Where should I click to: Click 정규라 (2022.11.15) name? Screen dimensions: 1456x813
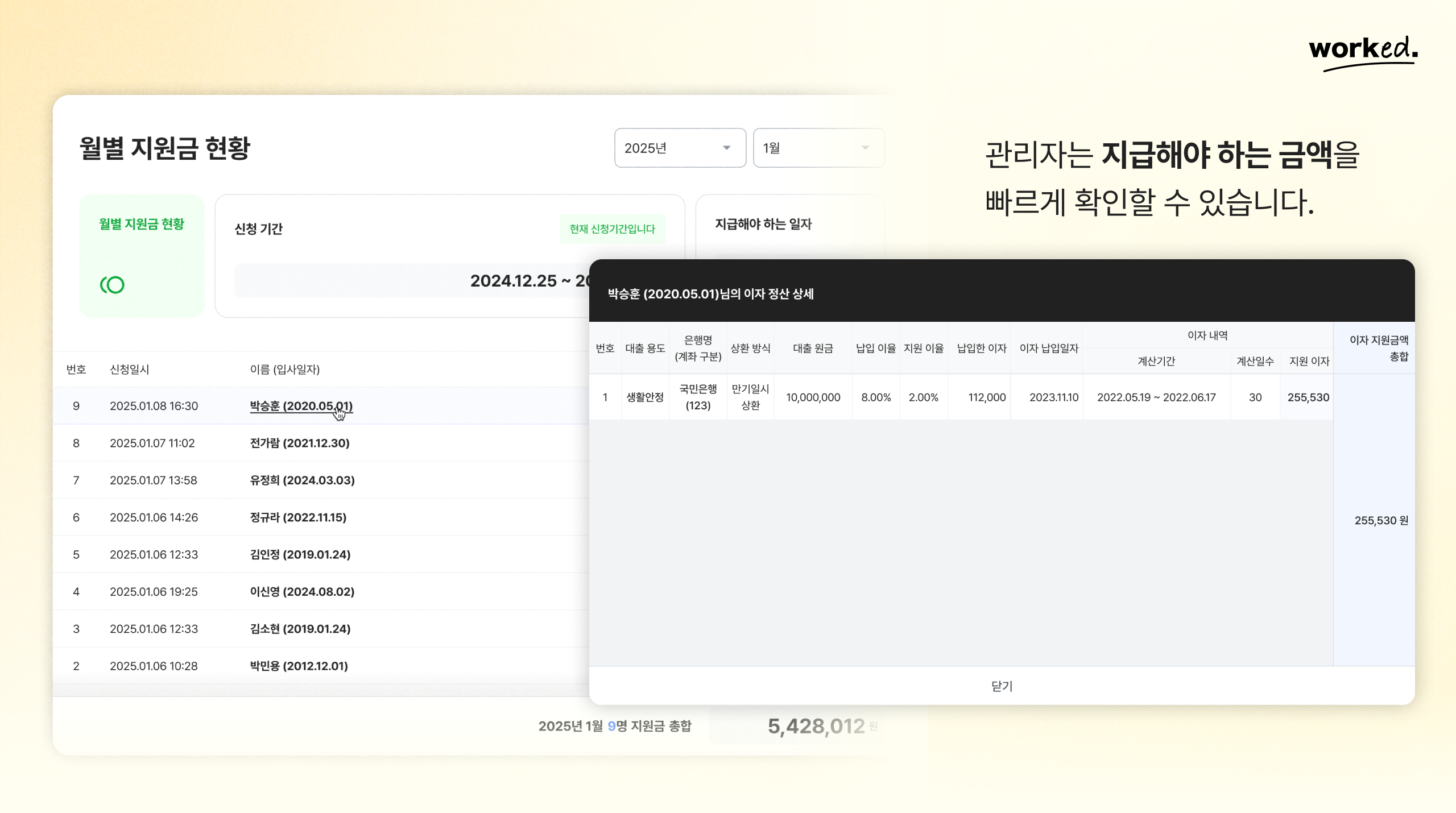pyautogui.click(x=298, y=517)
